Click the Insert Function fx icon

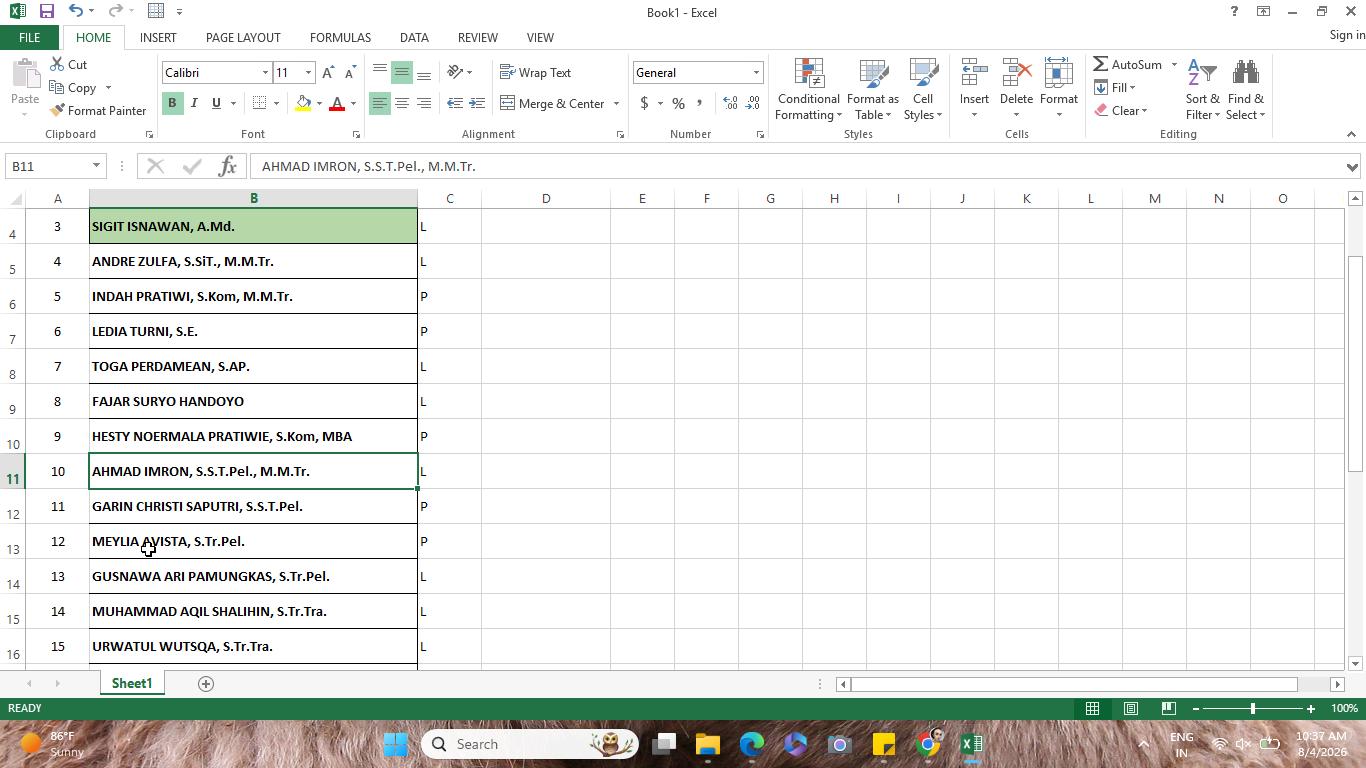(228, 166)
